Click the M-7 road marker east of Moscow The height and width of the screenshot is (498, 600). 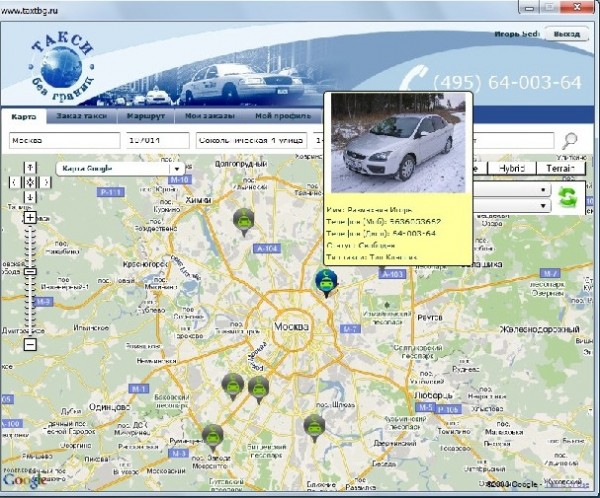(x=350, y=329)
